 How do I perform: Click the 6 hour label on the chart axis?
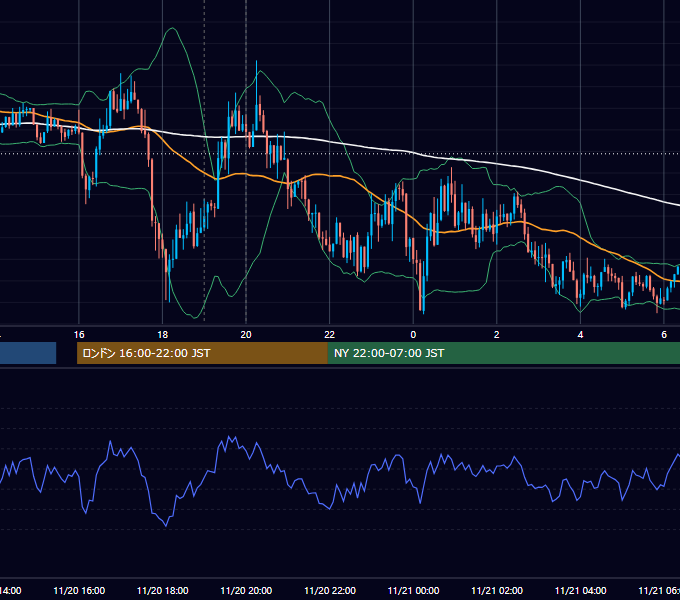click(x=664, y=335)
